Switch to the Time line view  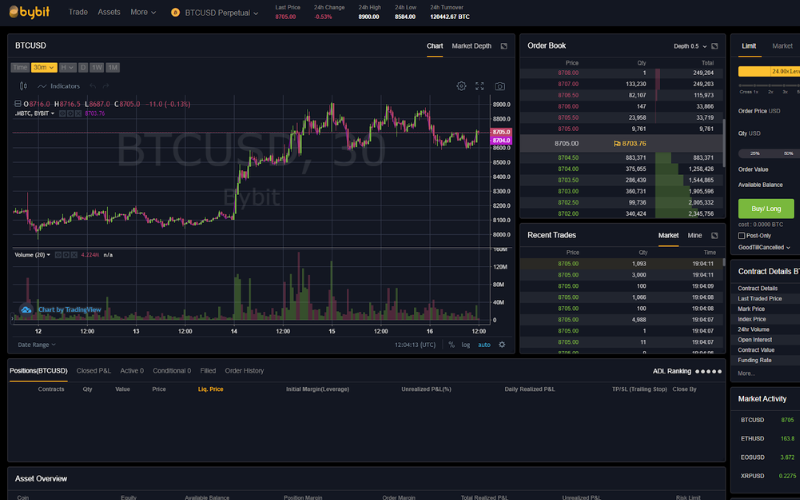point(20,67)
